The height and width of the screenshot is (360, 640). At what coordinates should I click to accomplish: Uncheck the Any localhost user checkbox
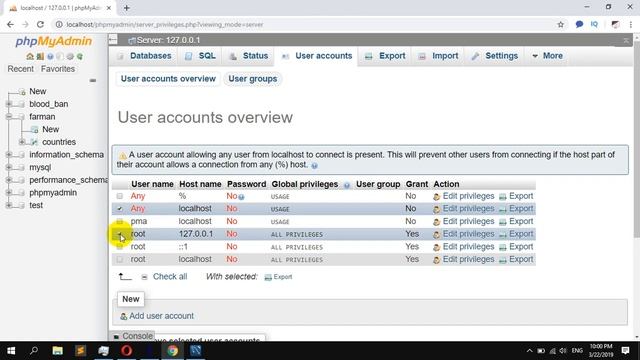[120, 209]
